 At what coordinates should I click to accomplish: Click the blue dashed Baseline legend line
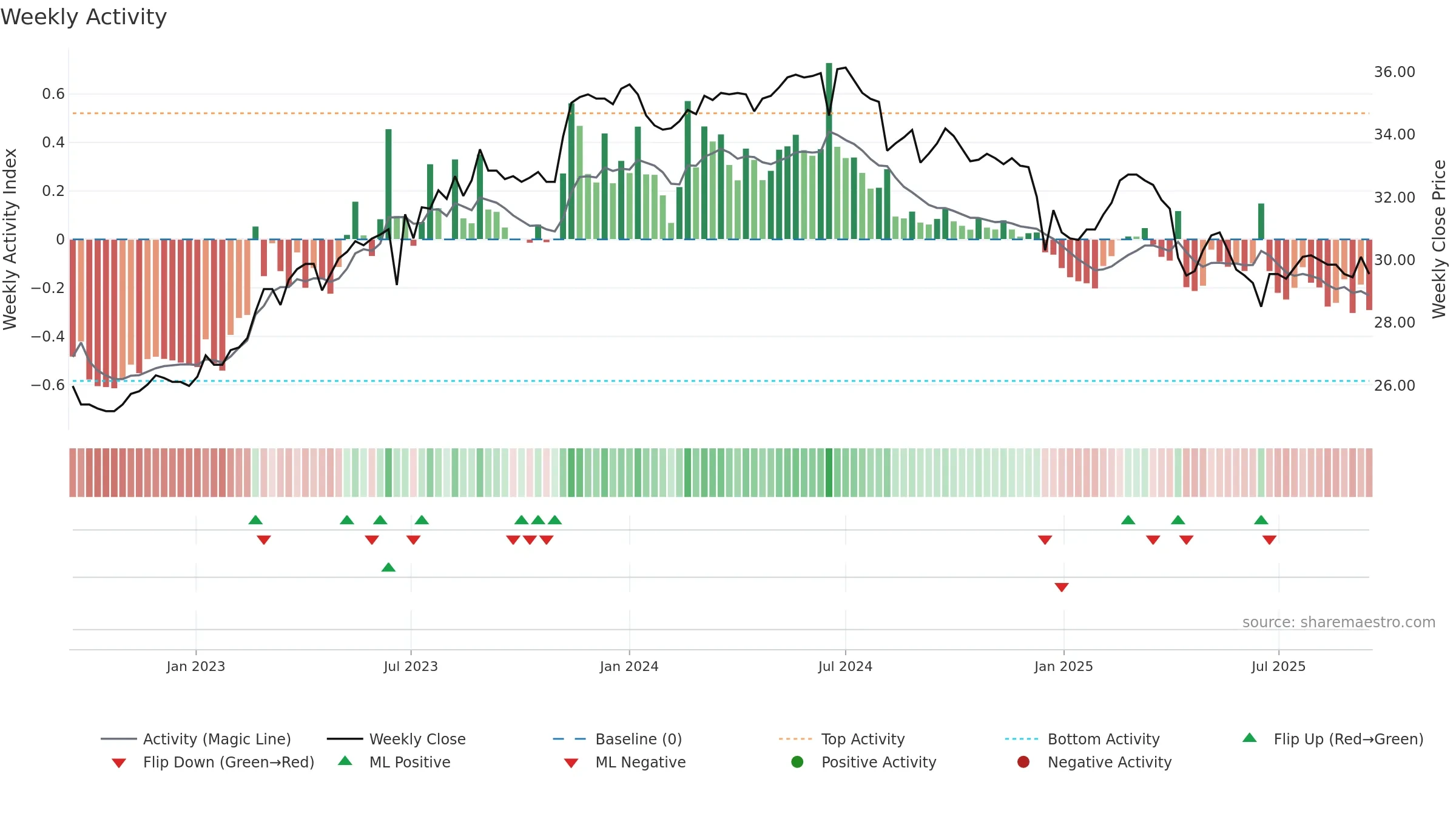click(x=569, y=739)
